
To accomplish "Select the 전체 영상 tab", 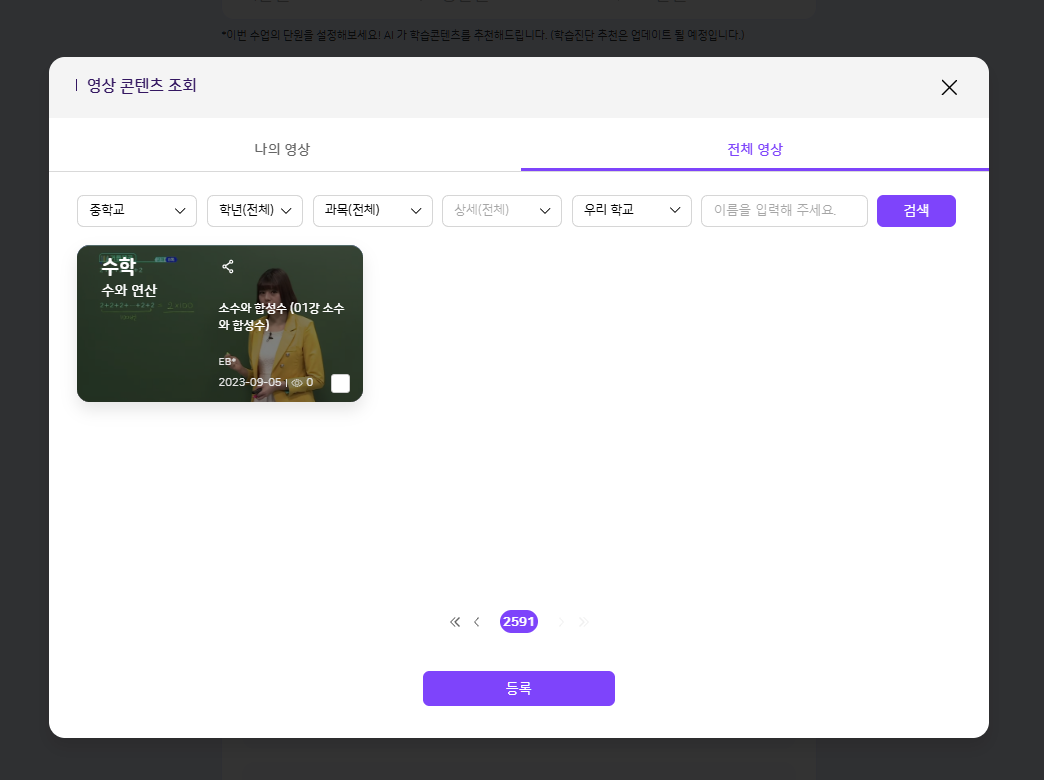I will click(x=755, y=149).
